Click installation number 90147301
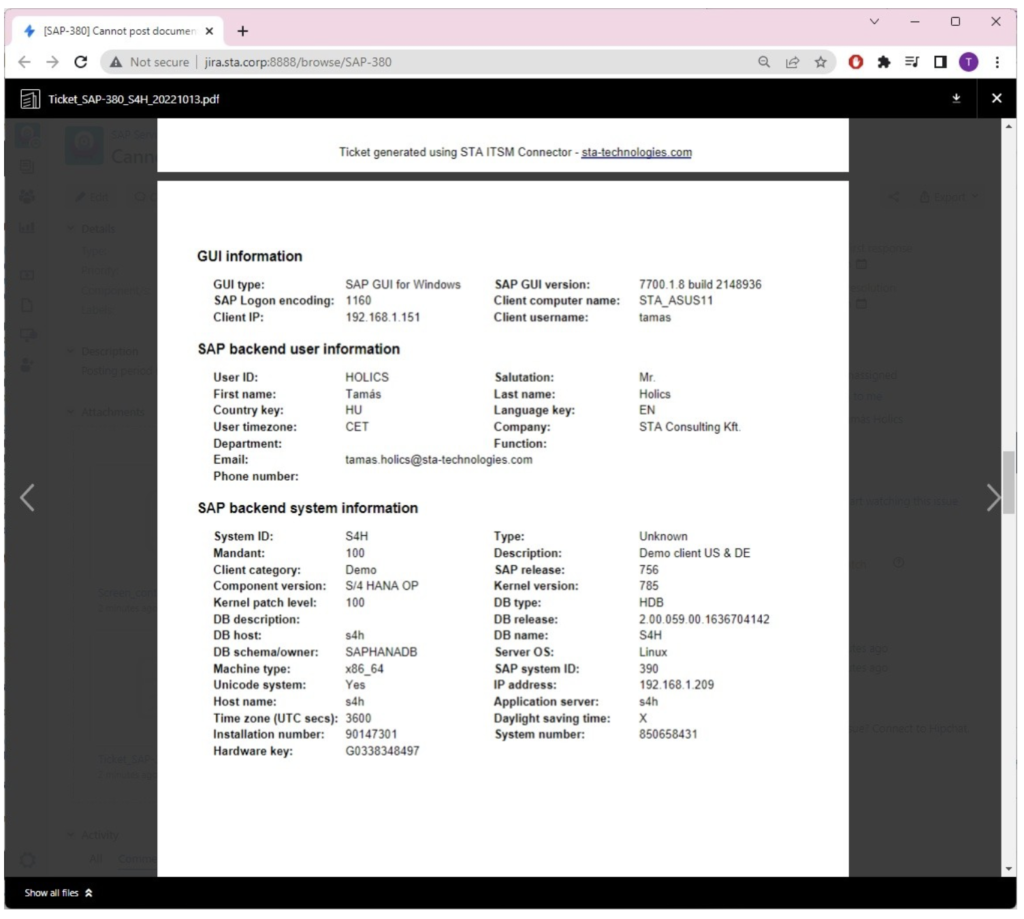This screenshot has width=1024, height=919. coord(371,734)
